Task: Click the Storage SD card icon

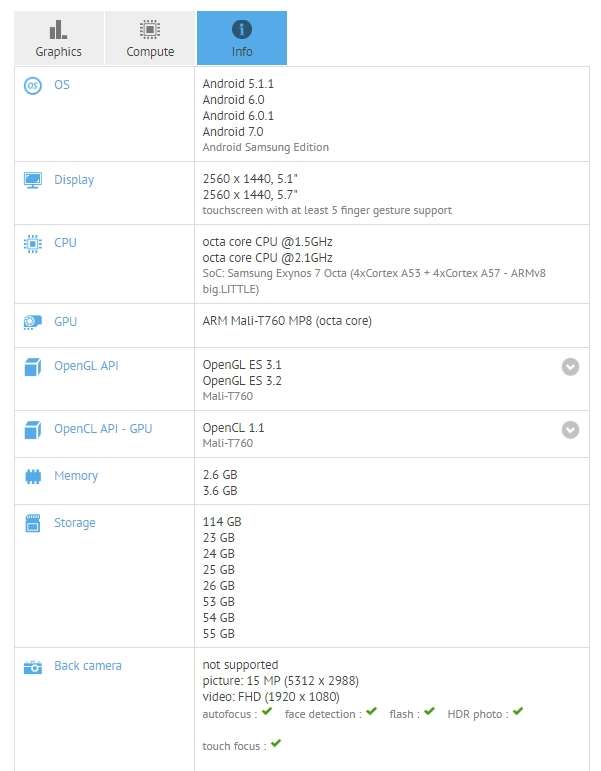Action: click(x=32, y=523)
